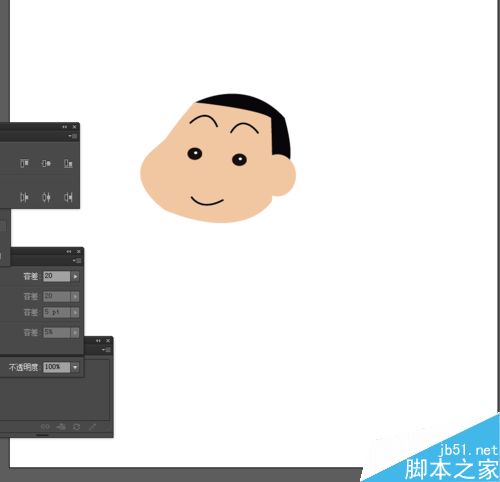Click the opacity field showing 100%

point(56,367)
